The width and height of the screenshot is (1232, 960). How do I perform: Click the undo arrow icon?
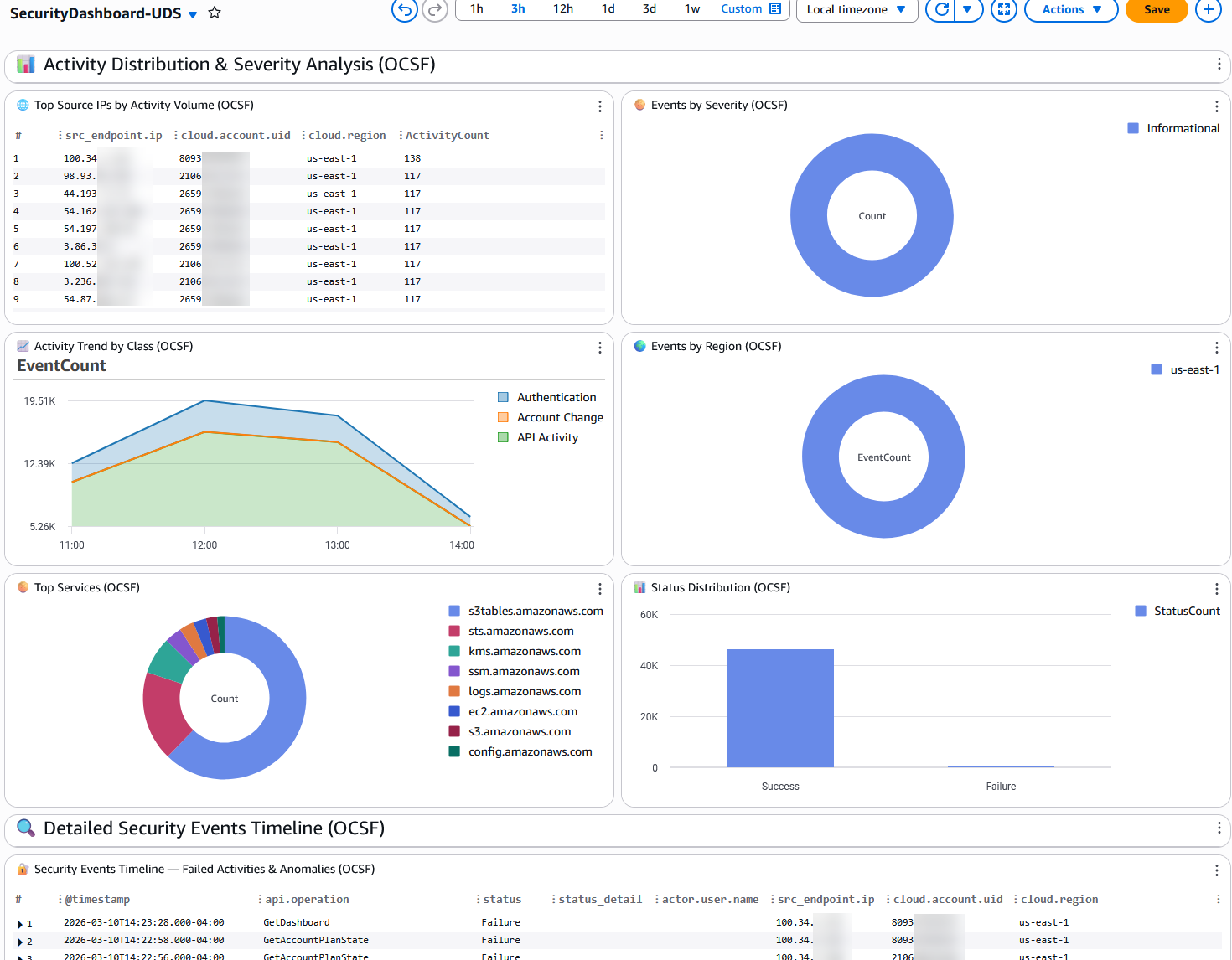click(x=403, y=11)
